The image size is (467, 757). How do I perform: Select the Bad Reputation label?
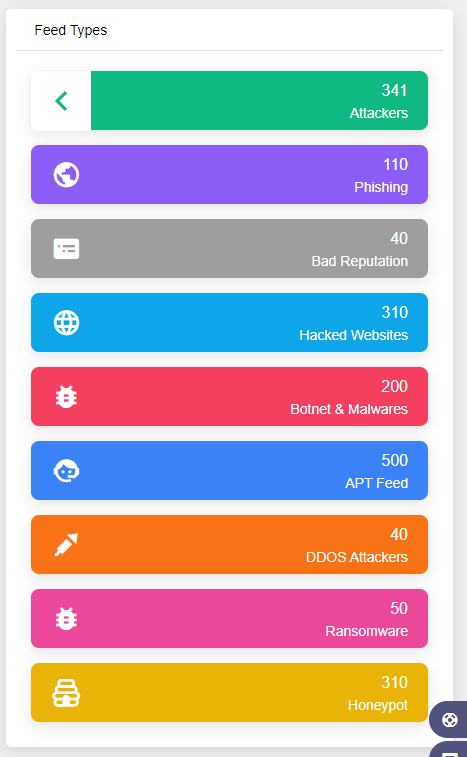click(x=360, y=261)
